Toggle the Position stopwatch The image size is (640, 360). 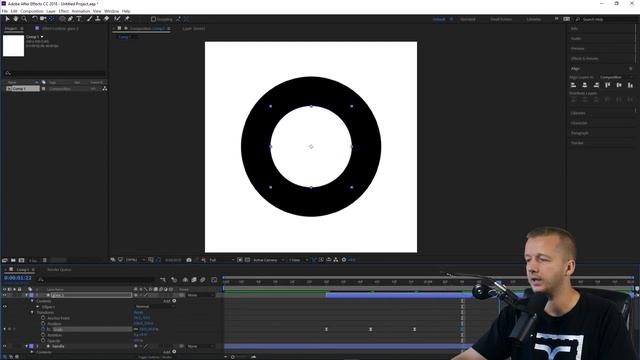(x=43, y=323)
